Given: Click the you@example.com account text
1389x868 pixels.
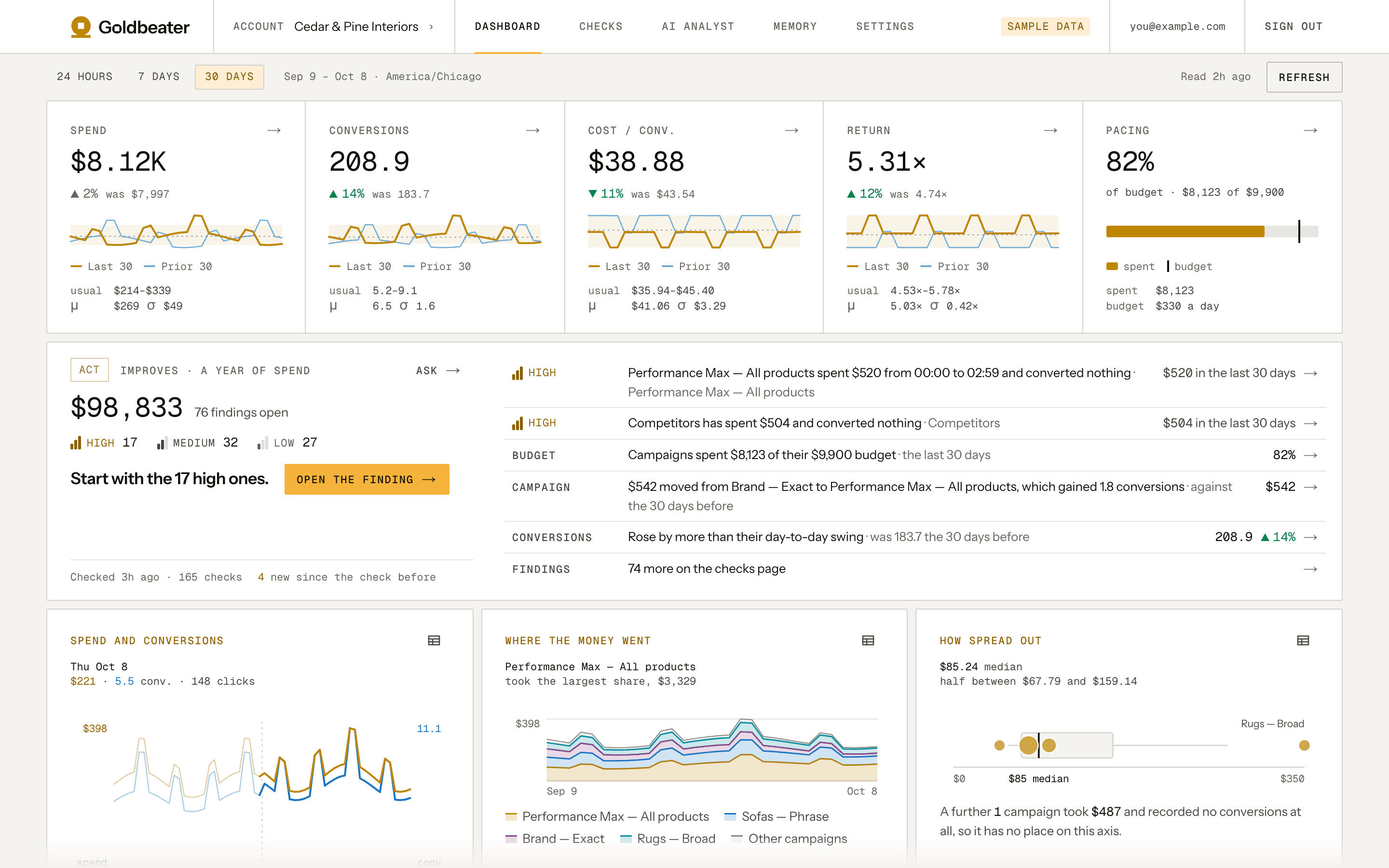Looking at the screenshot, I should coord(1177,27).
